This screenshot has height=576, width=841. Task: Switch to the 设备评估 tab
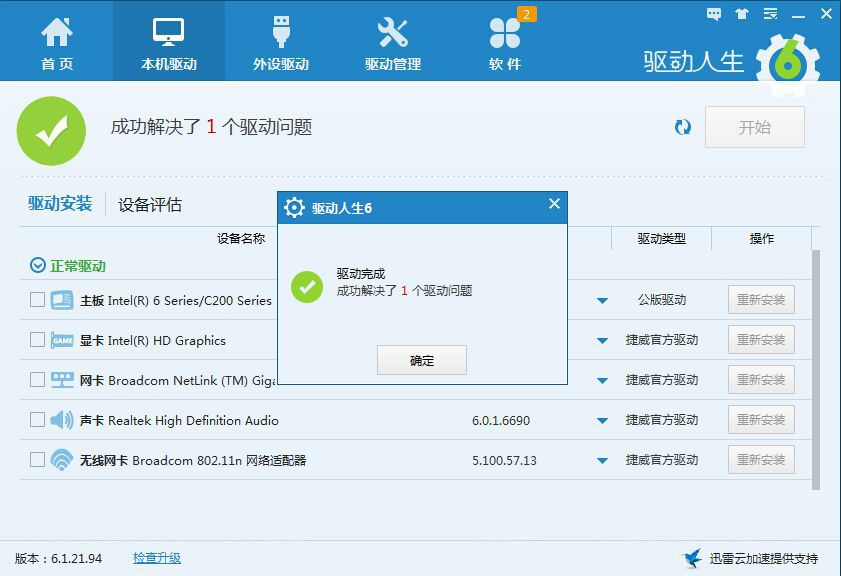(x=150, y=205)
